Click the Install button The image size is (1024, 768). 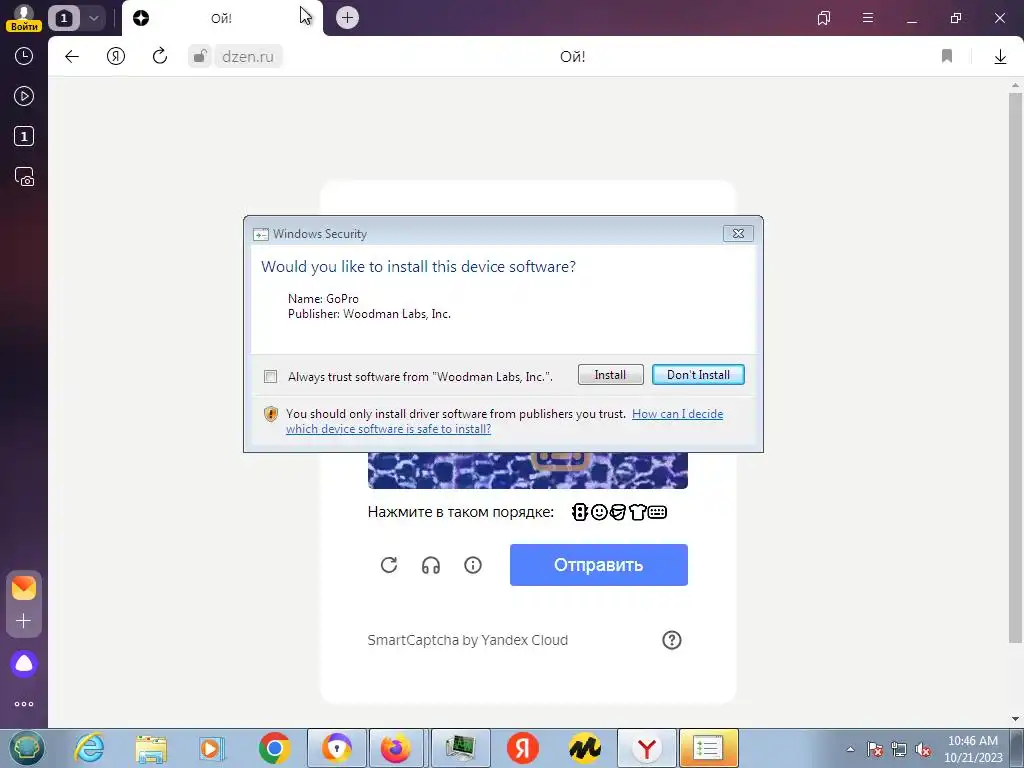point(611,375)
